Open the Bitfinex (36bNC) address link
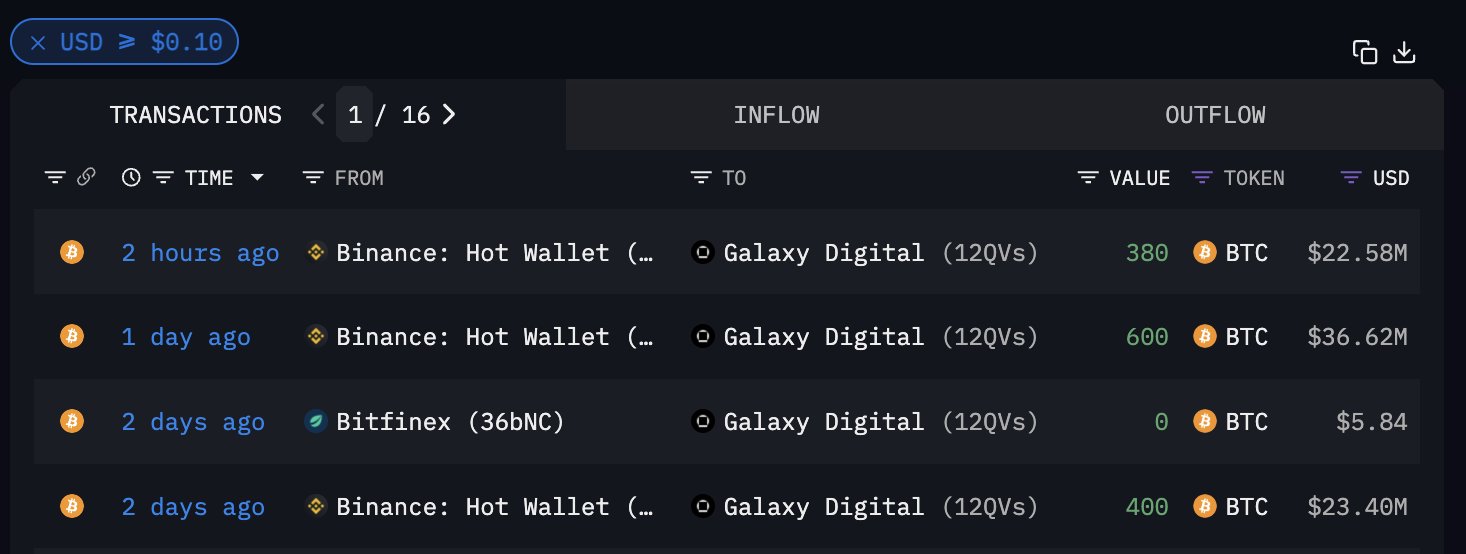 pos(450,422)
